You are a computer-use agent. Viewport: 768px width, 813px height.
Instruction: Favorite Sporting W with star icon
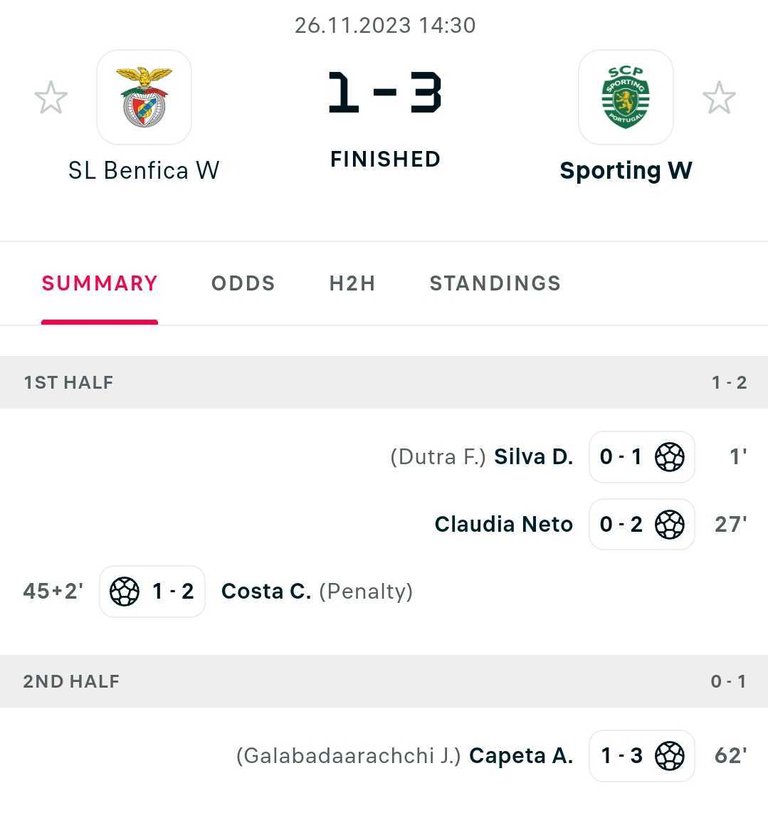[x=718, y=98]
